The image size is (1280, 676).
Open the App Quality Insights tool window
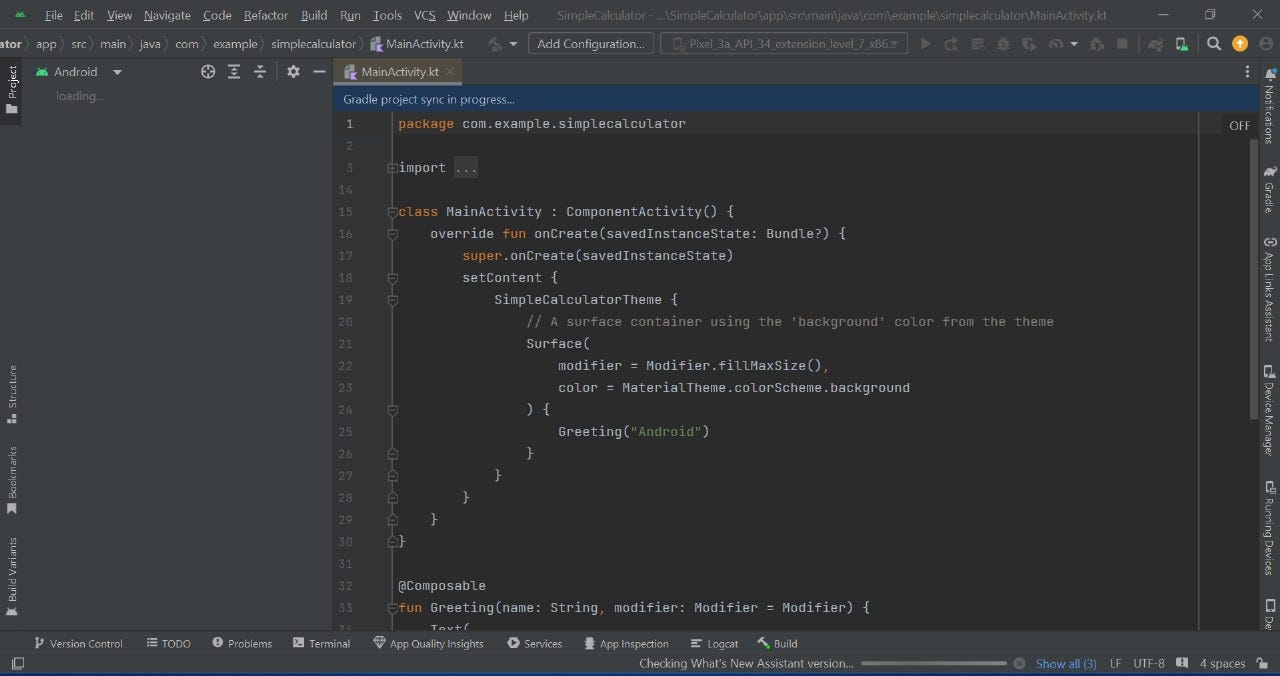[x=428, y=643]
